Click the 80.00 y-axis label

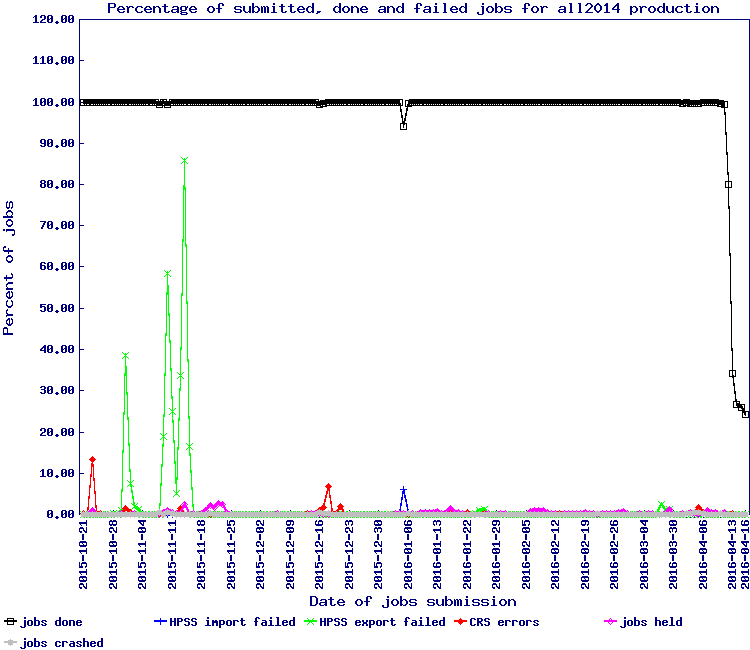(57, 184)
